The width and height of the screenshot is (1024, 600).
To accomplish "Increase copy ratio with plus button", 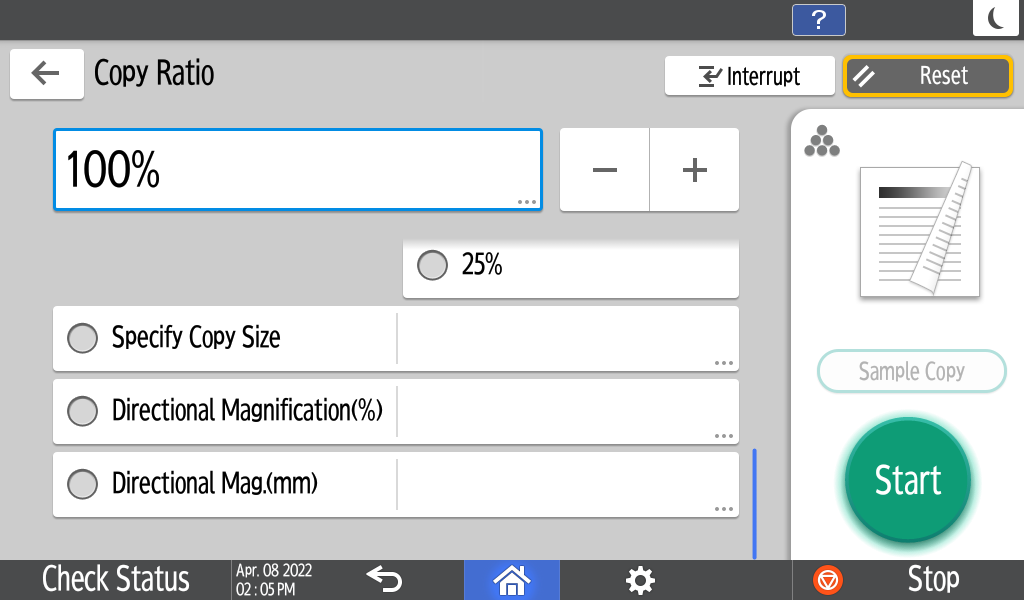I will pos(694,170).
